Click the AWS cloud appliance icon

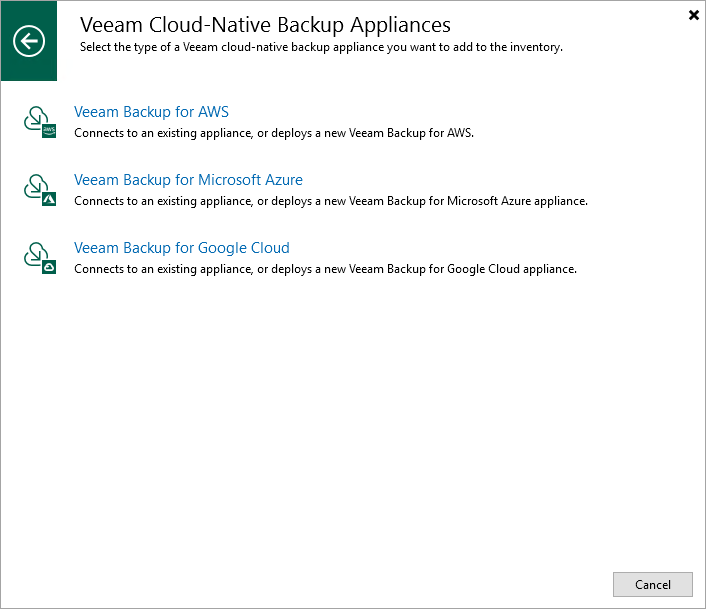click(x=40, y=122)
